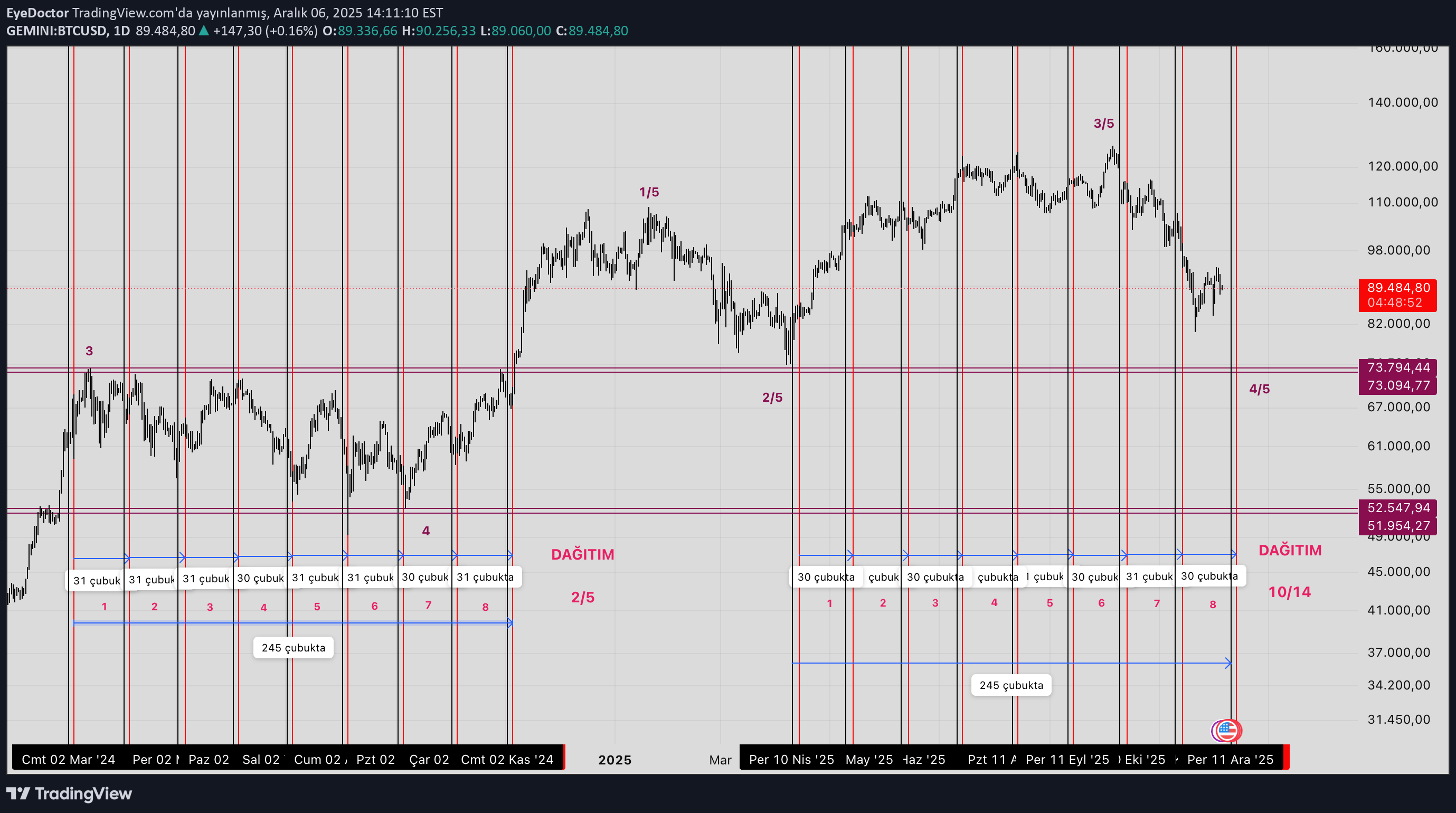Select the left DAĞITIM text annotation

coord(582,554)
